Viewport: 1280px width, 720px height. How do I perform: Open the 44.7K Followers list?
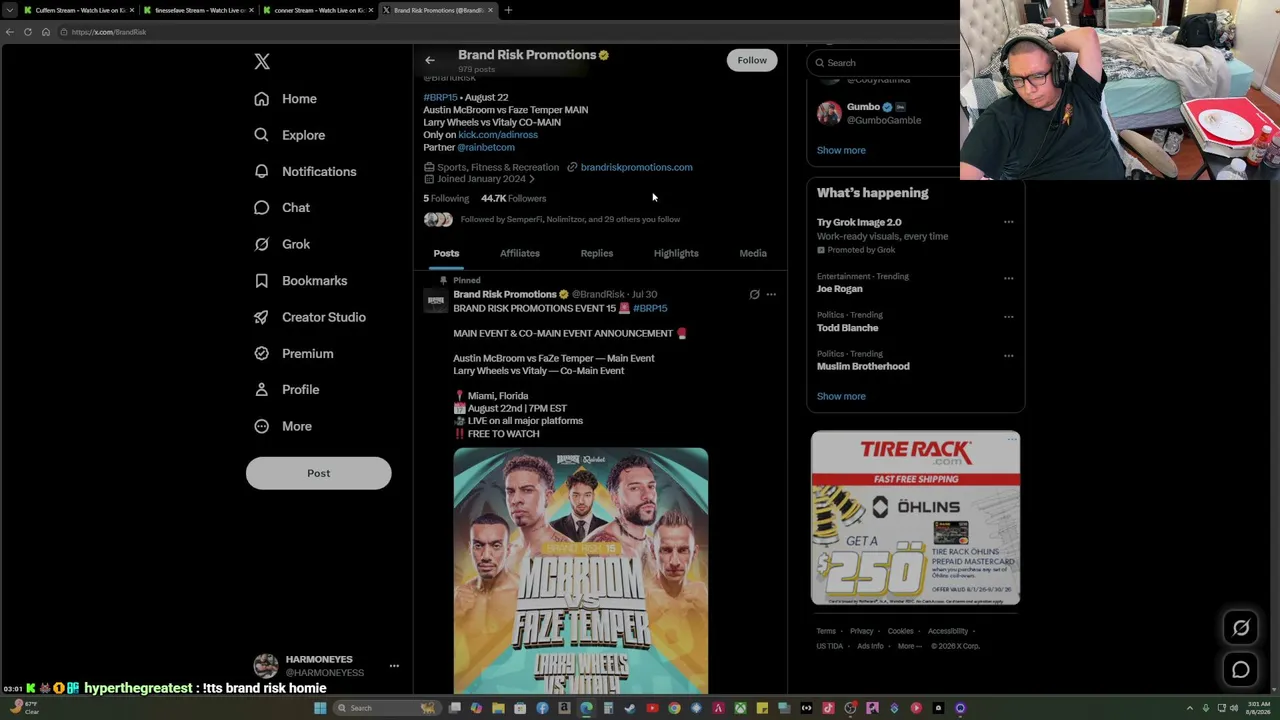513,198
